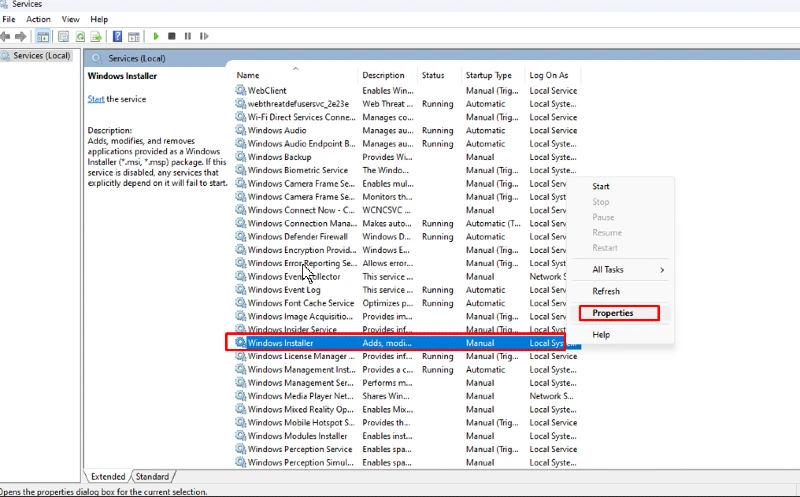Select the Windows License Manager service
800x497 pixels.
407,356
